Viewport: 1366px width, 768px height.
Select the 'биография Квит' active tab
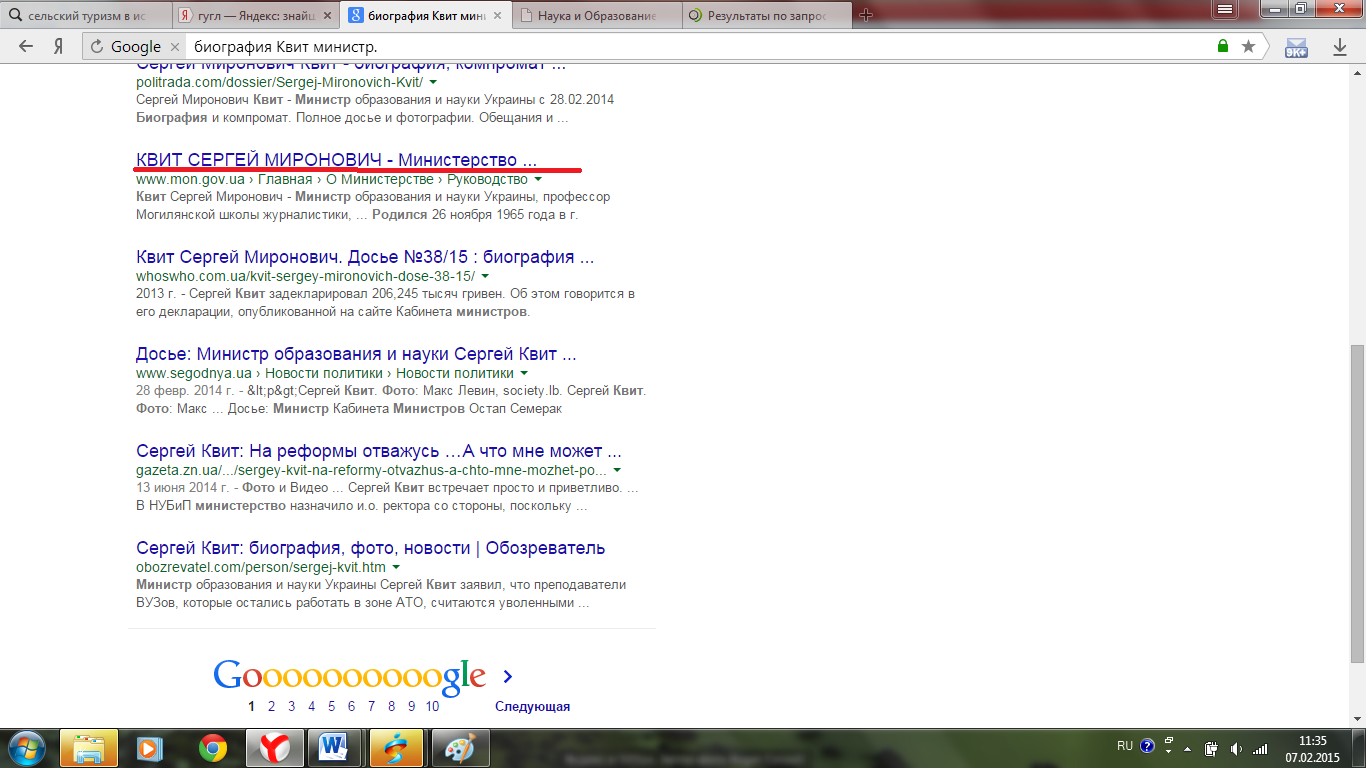click(425, 15)
